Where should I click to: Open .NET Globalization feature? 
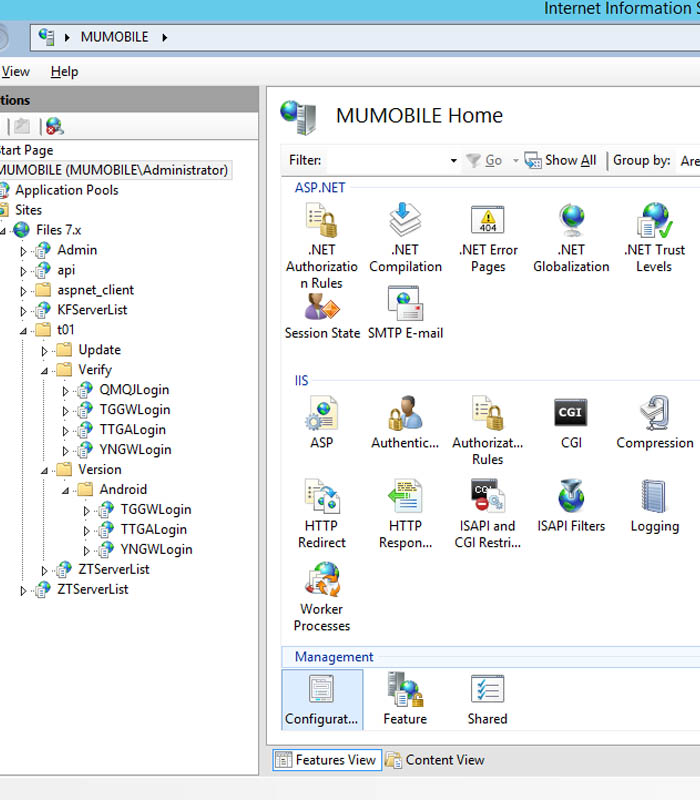(x=571, y=237)
